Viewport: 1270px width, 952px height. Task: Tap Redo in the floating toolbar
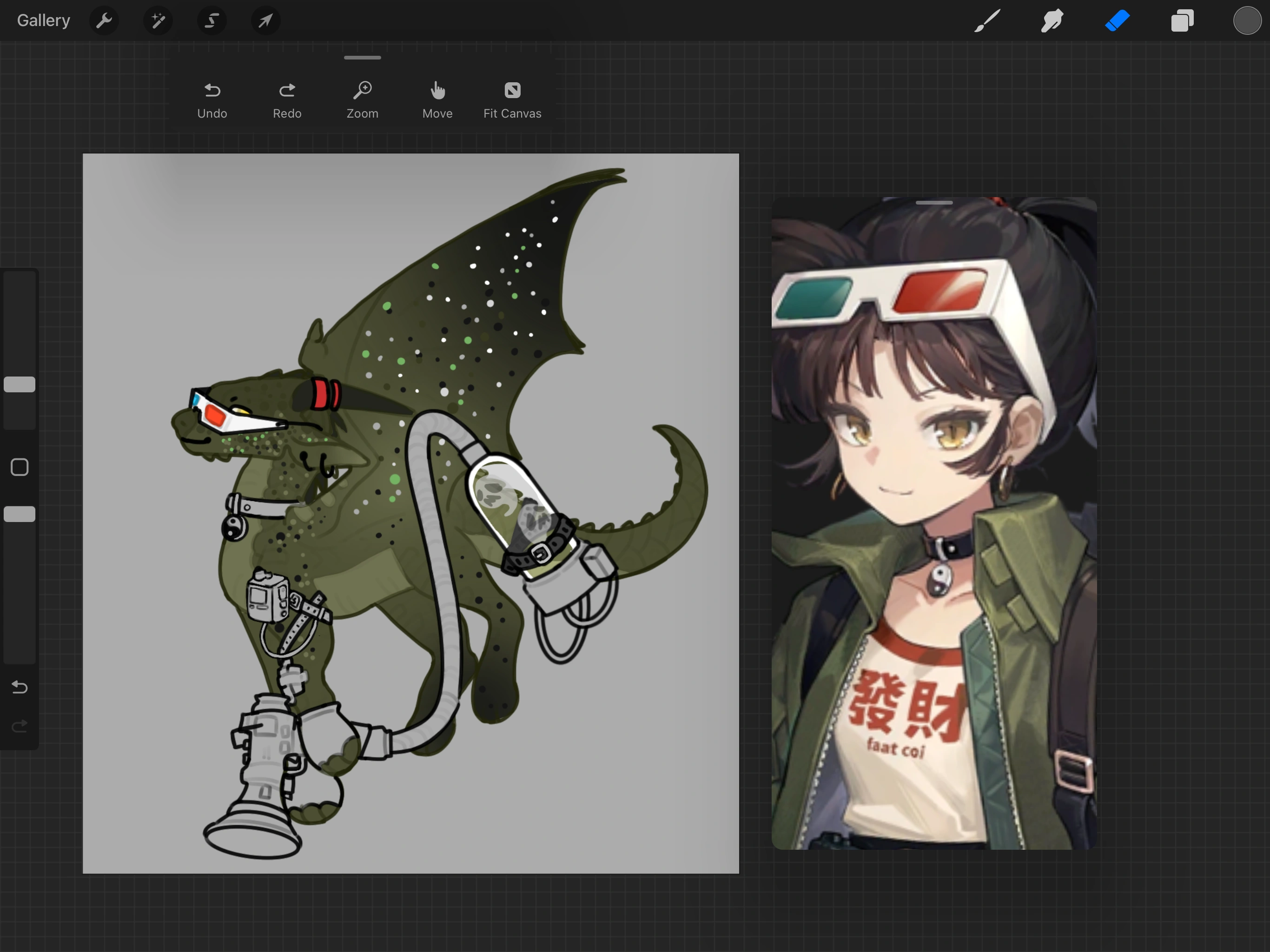point(287,99)
